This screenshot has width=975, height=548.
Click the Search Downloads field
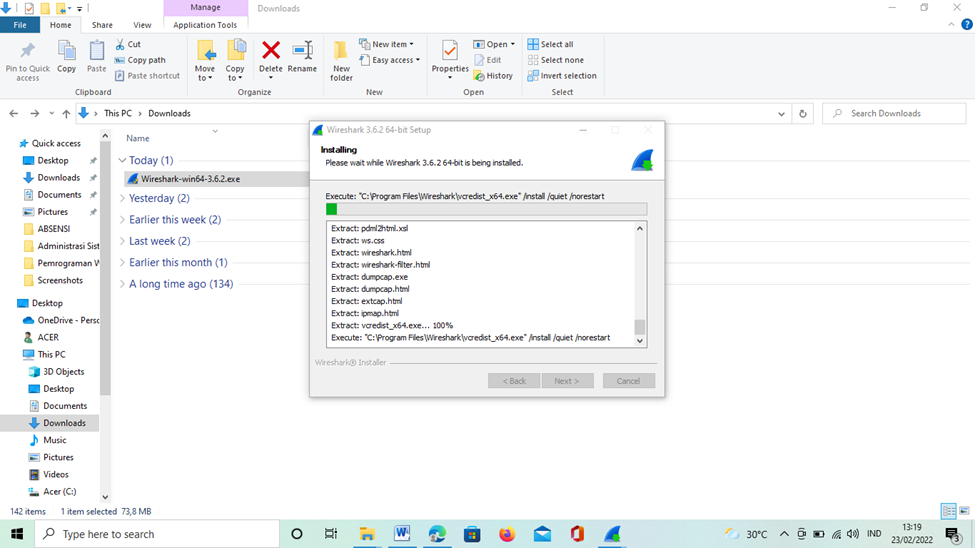pyautogui.click(x=894, y=113)
